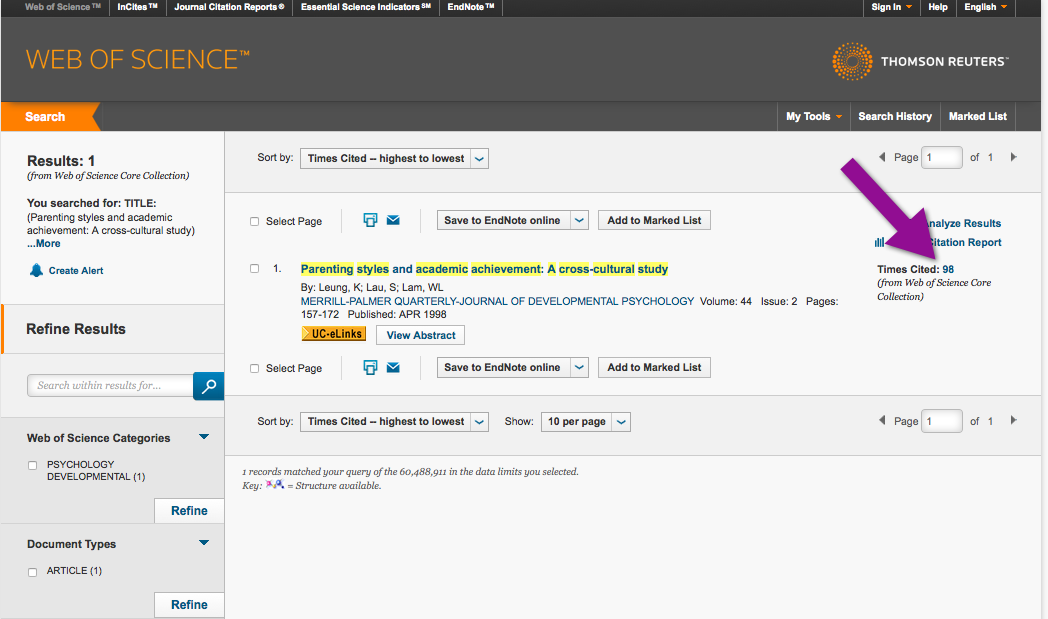Open Search History

[895, 116]
